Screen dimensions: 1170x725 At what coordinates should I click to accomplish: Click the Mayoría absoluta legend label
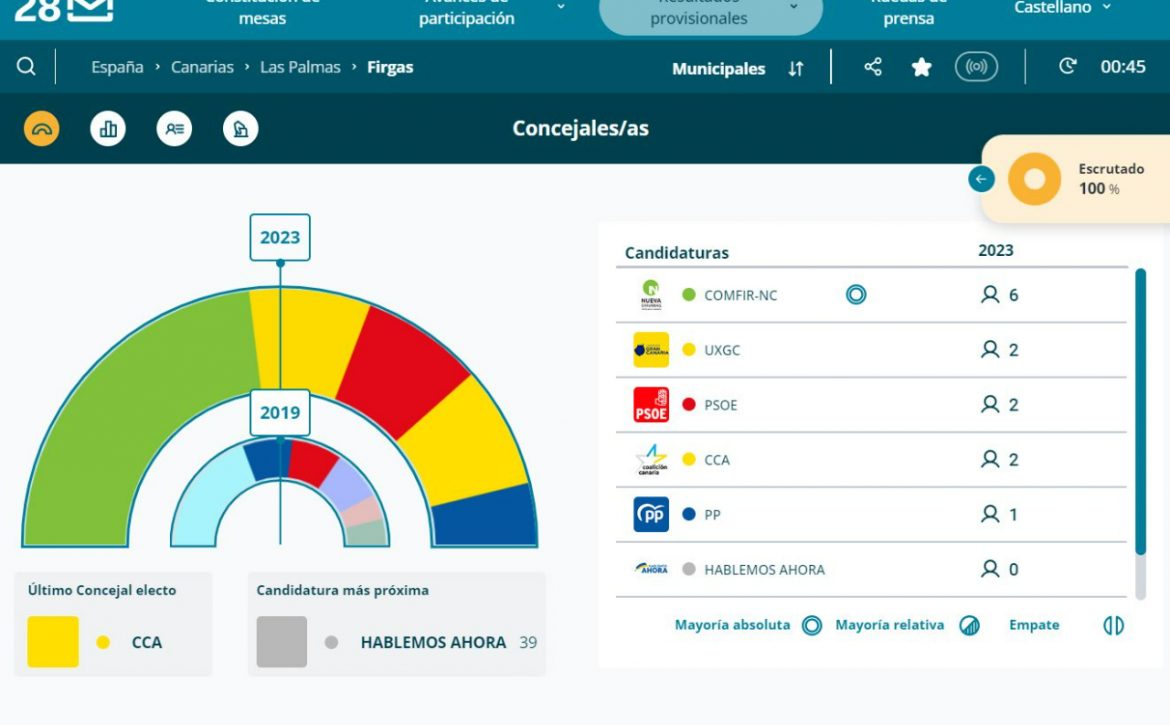732,625
